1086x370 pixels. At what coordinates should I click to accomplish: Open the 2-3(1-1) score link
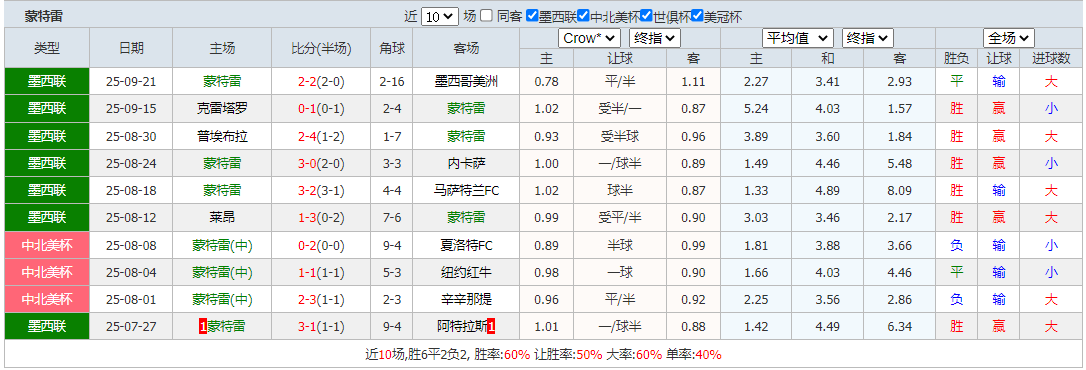[x=321, y=299]
